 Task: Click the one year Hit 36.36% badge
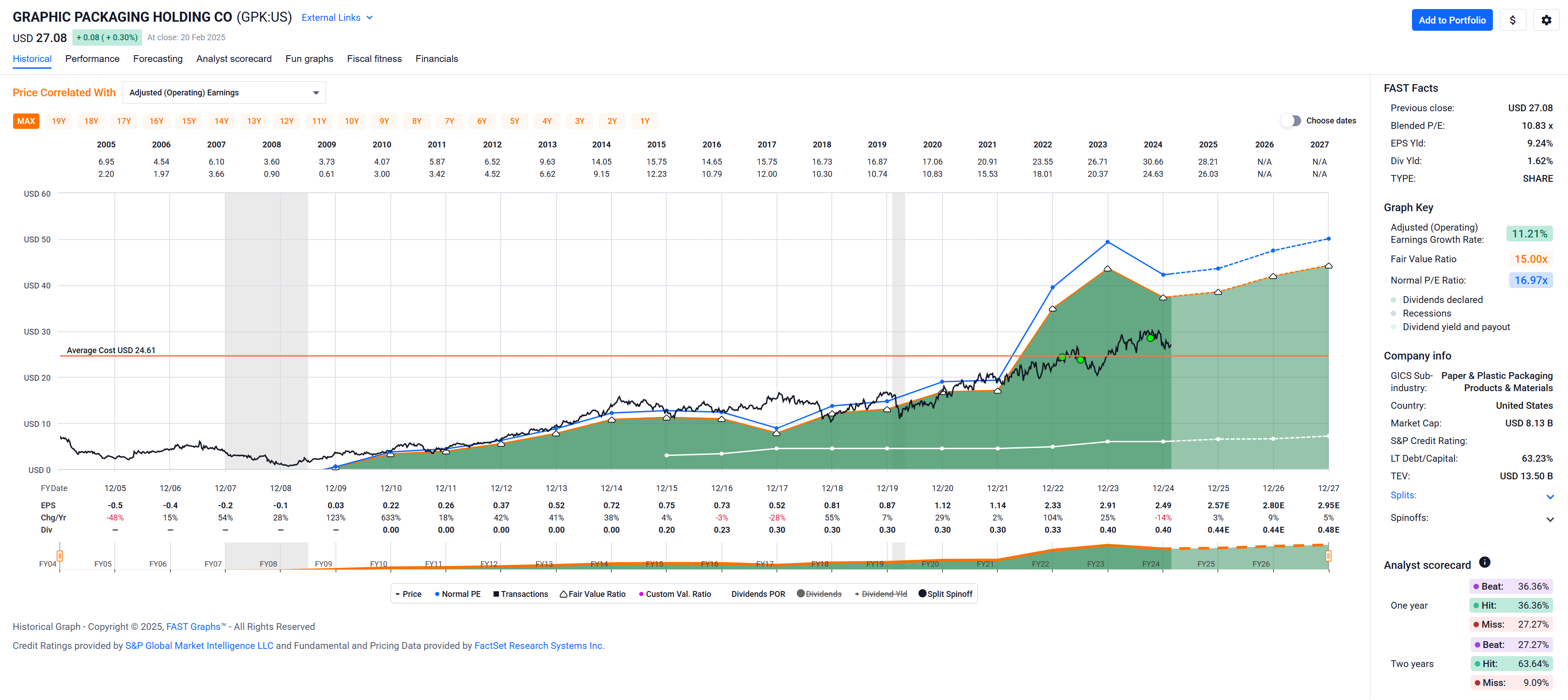(x=1511, y=605)
